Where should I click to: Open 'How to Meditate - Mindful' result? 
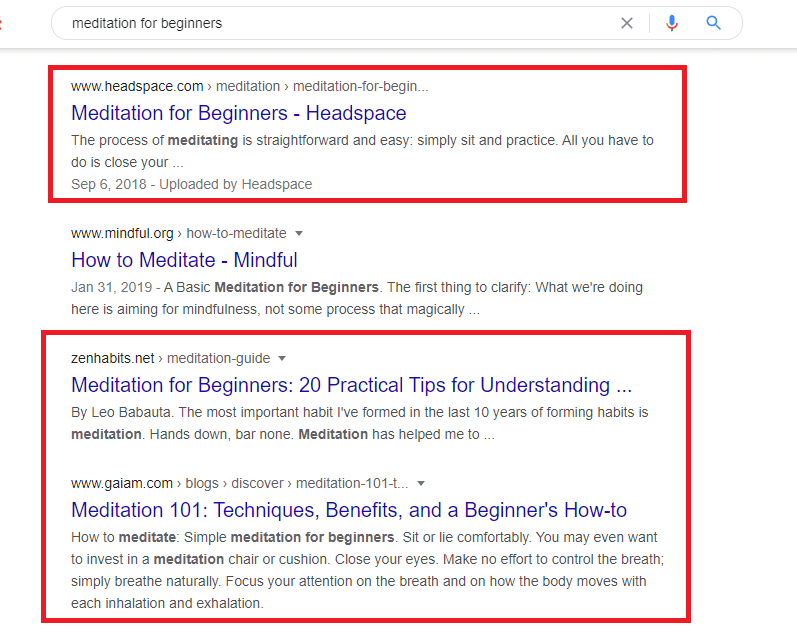pyautogui.click(x=184, y=260)
